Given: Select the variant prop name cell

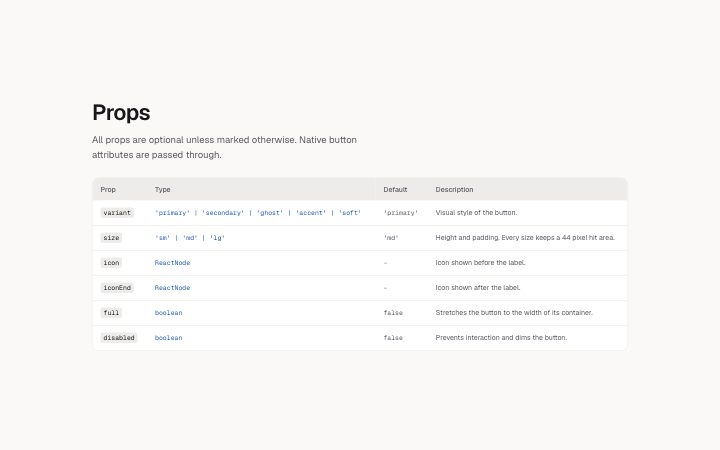Looking at the screenshot, I should tap(117, 213).
